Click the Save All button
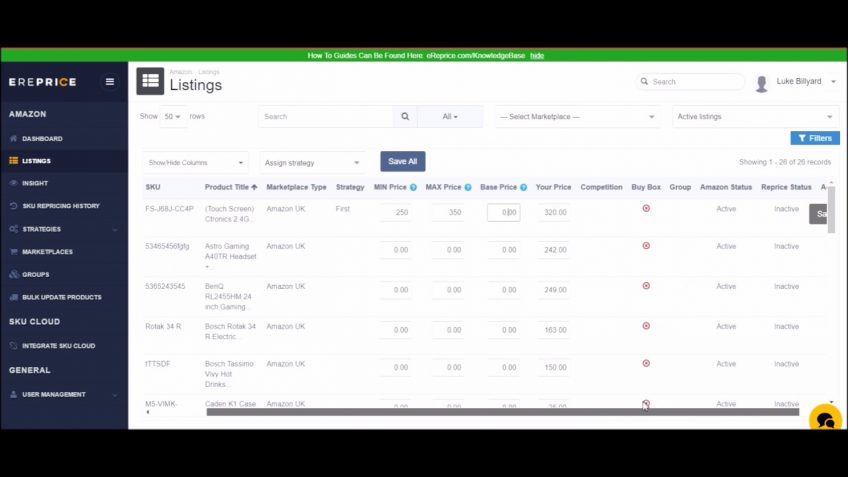 tap(402, 161)
